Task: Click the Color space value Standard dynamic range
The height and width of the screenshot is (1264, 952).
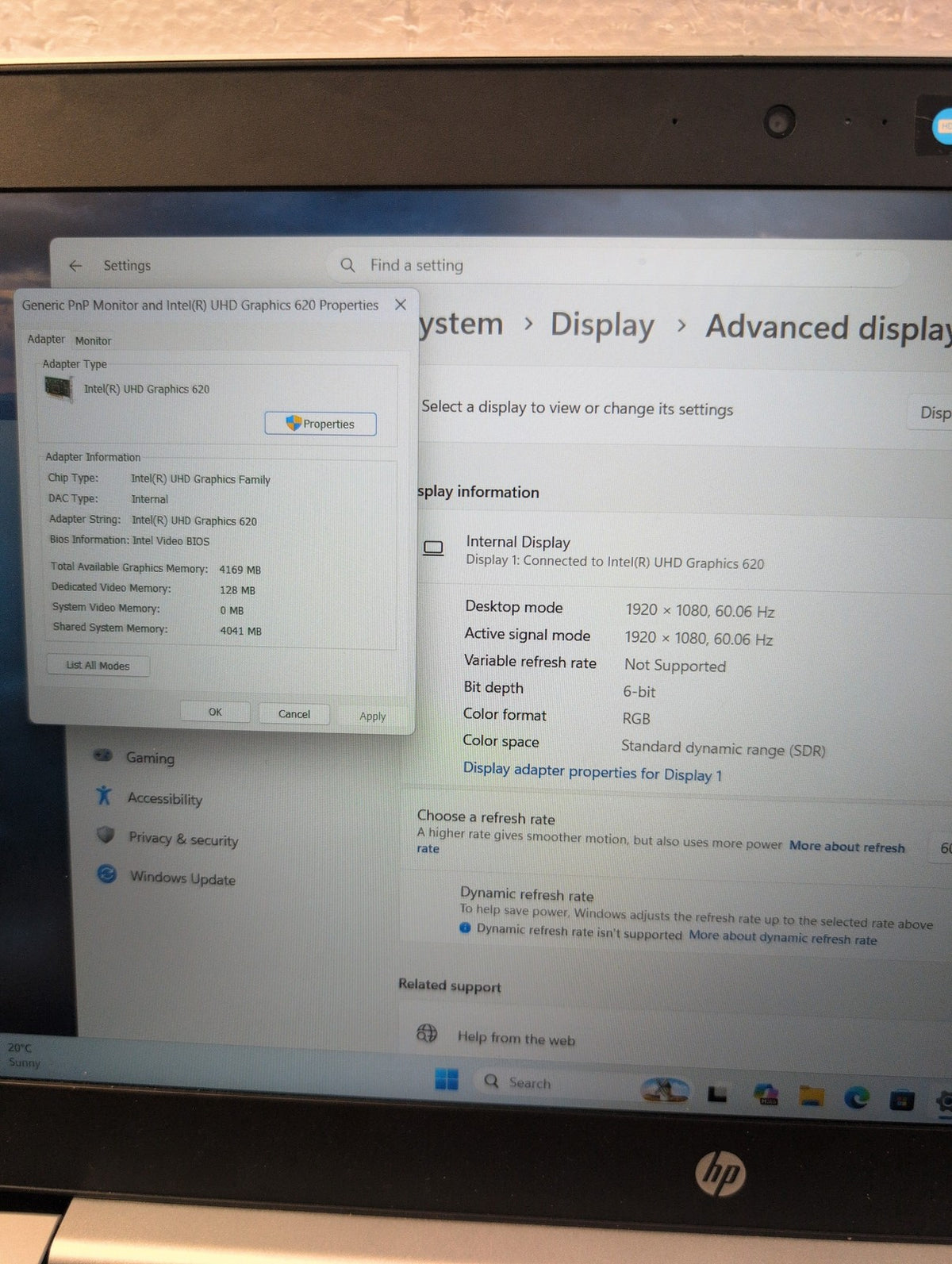Action: pyautogui.click(x=723, y=748)
